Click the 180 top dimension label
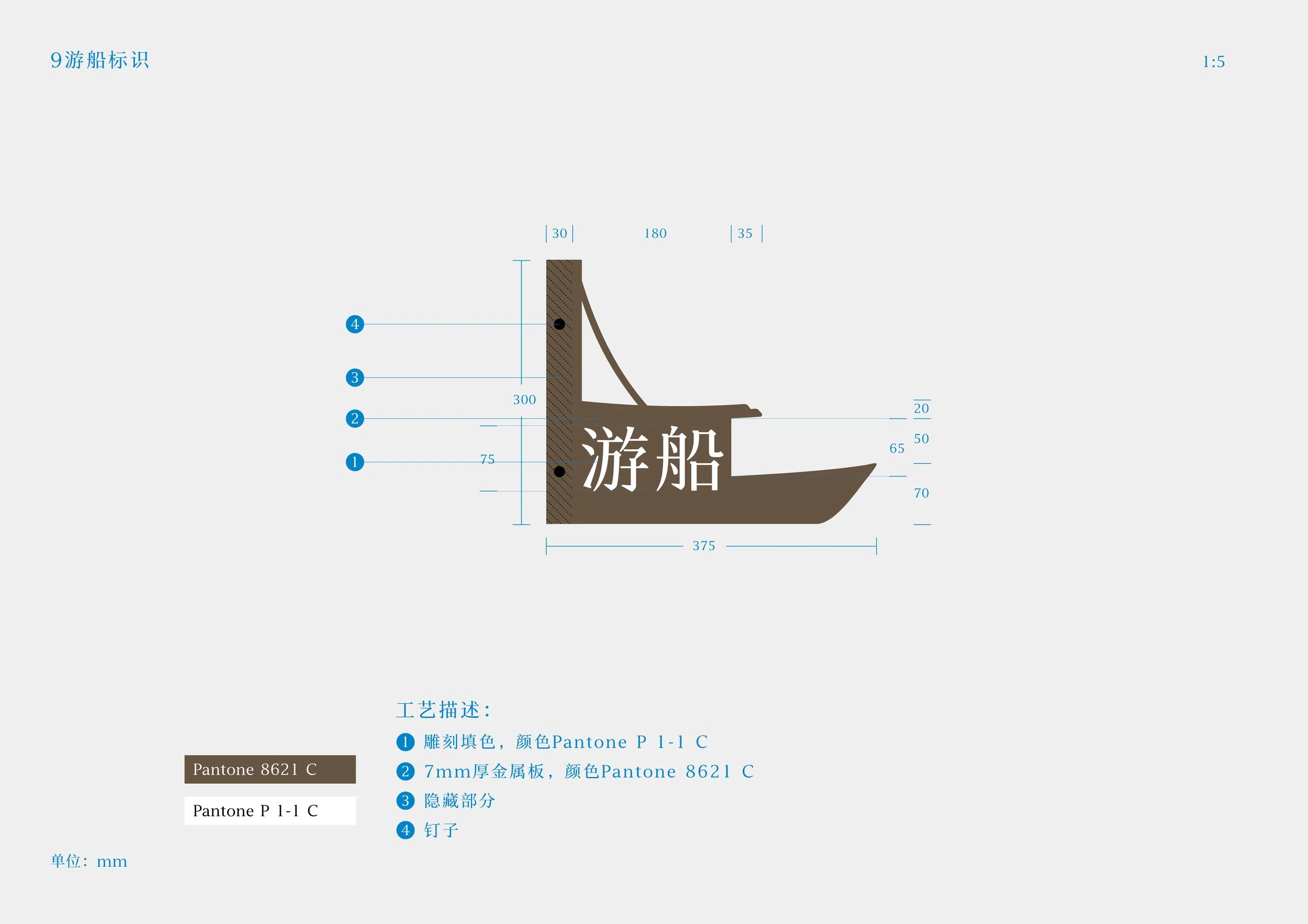Screen dimensions: 1308x924 655,233
